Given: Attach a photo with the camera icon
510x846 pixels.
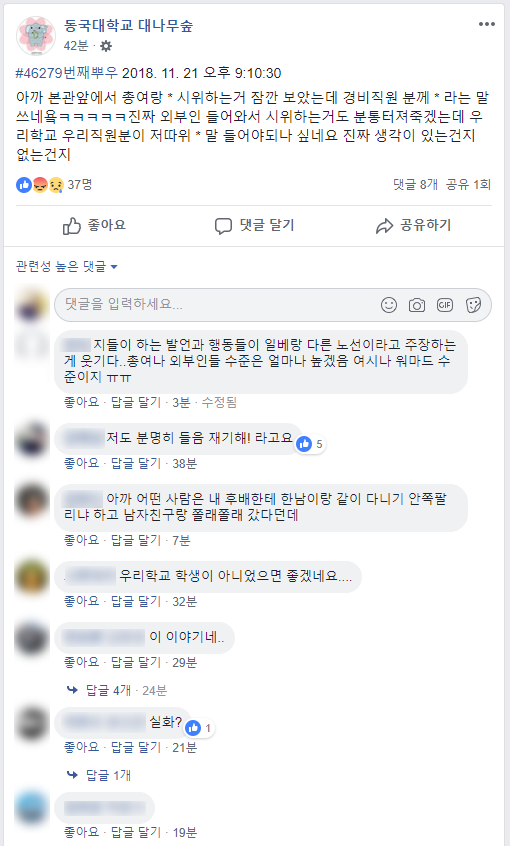Looking at the screenshot, I should click(x=417, y=305).
